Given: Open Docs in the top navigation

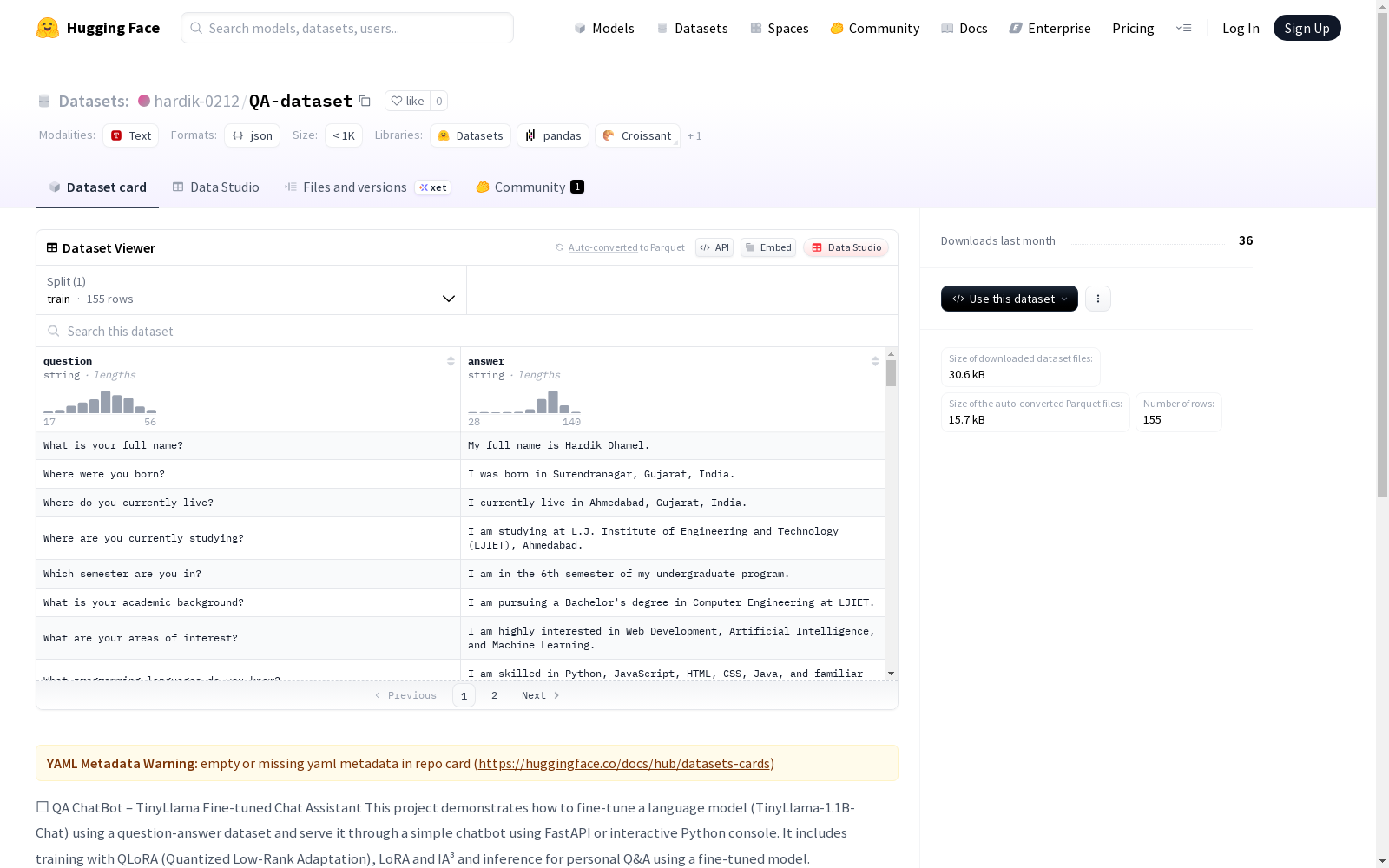Looking at the screenshot, I should 964,28.
